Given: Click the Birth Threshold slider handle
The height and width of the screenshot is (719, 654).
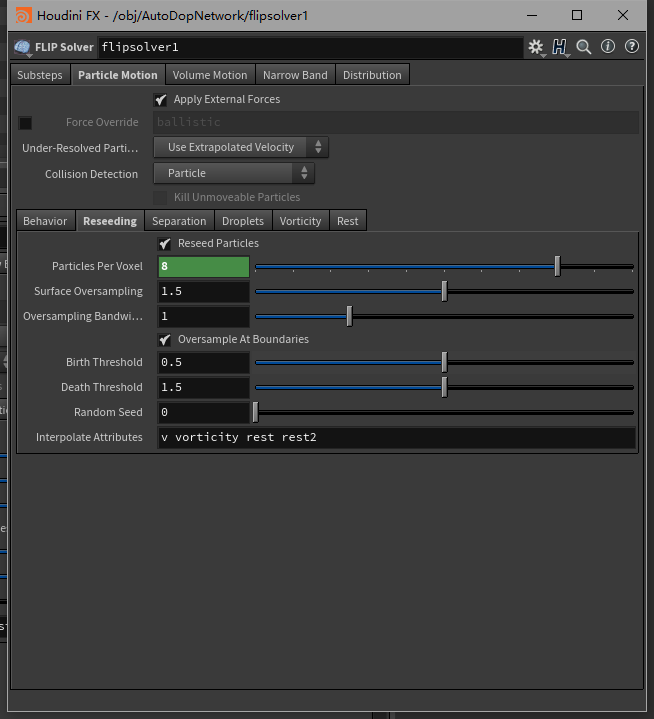Looking at the screenshot, I should (x=444, y=362).
